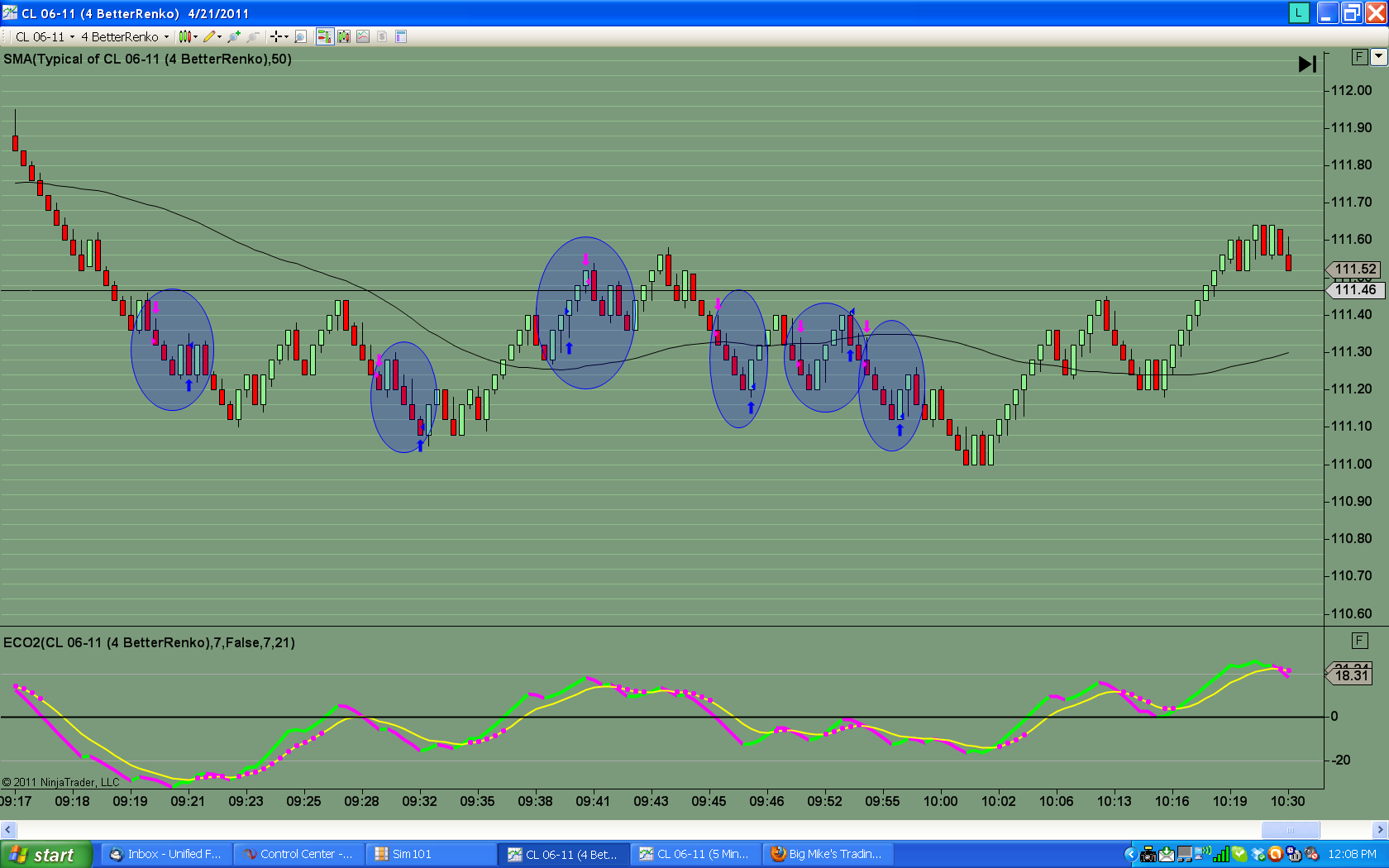This screenshot has width=1389, height=868.
Task: Open the indicators line chart icon
Action: [363, 36]
